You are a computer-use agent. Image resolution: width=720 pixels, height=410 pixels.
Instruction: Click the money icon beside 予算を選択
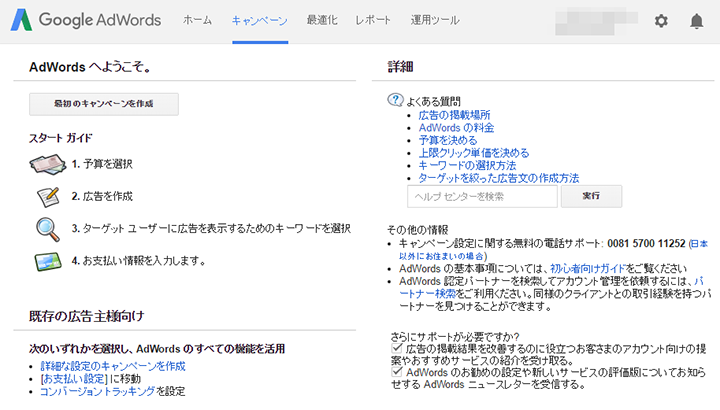[x=48, y=164]
